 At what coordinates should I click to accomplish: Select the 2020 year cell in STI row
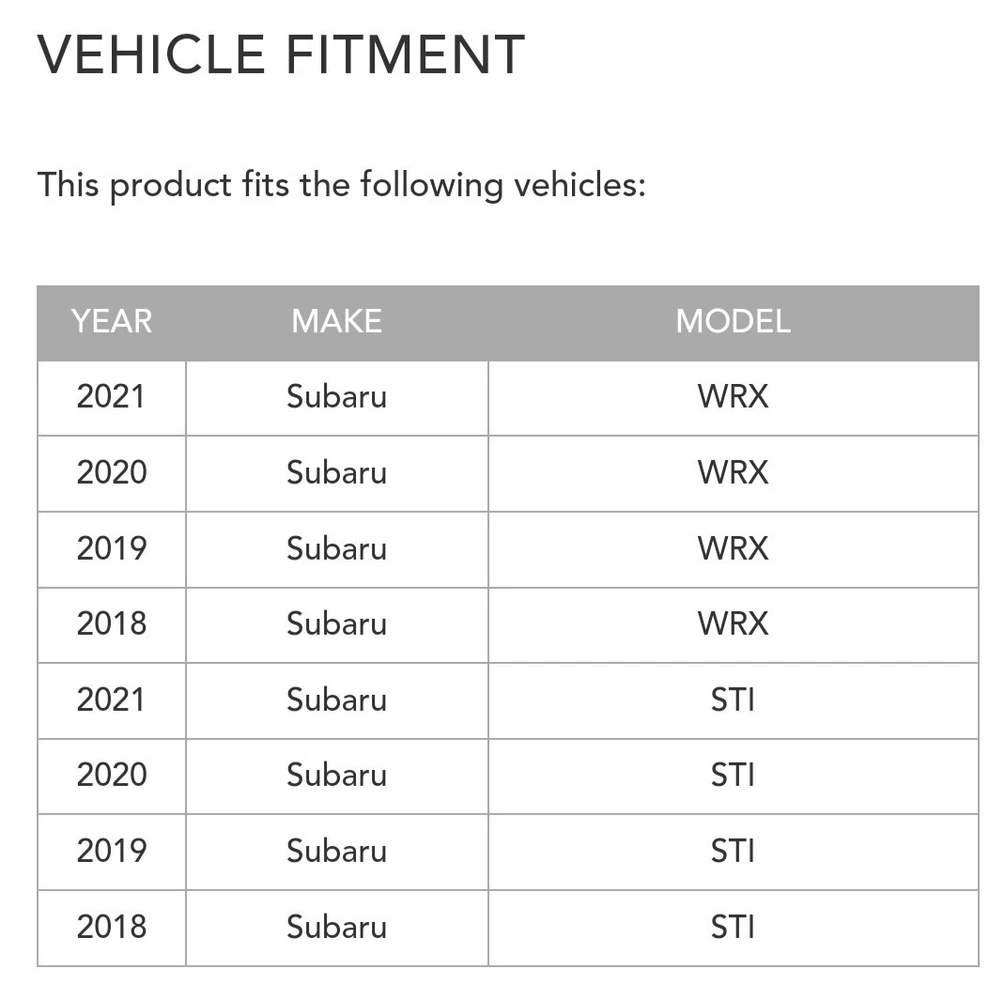(x=111, y=775)
